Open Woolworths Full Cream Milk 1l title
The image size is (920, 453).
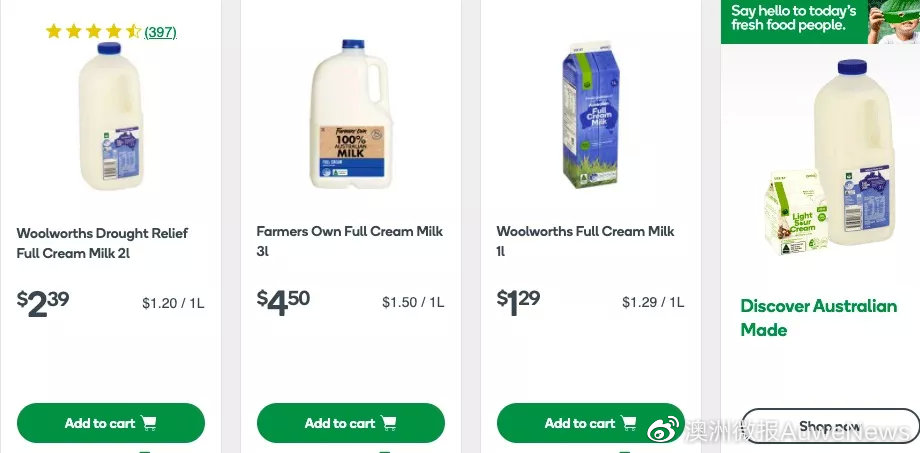(x=585, y=241)
